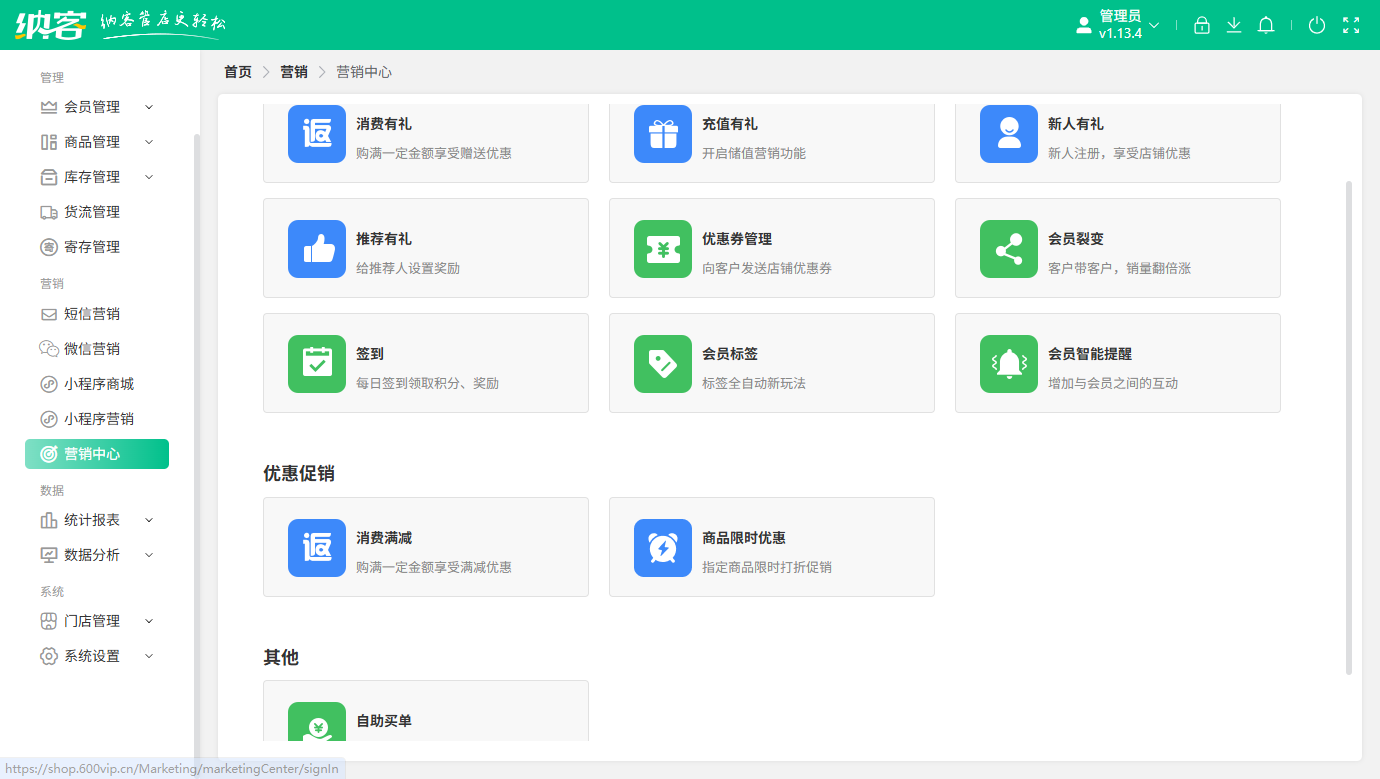Viewport: 1380px width, 779px height.
Task: Click the 会员裂变 share icon
Action: 1009,249
